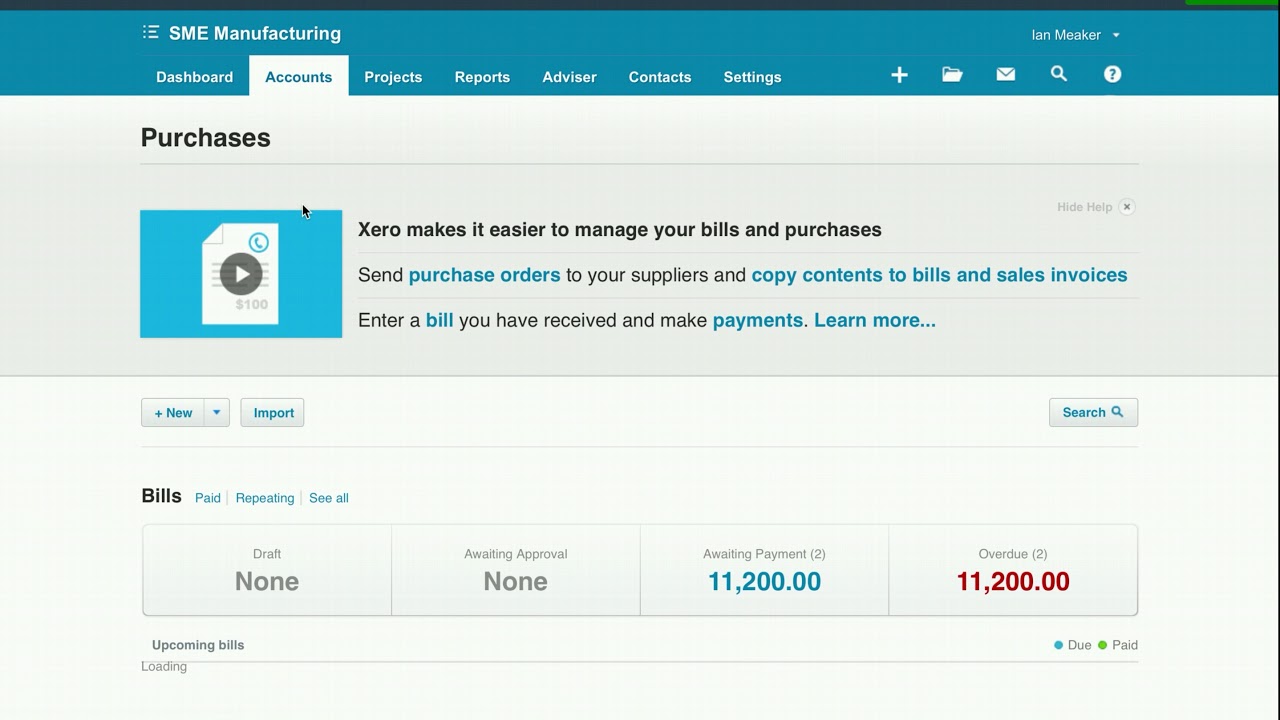Open Awaiting Payment 11,200.00 total

pos(764,570)
